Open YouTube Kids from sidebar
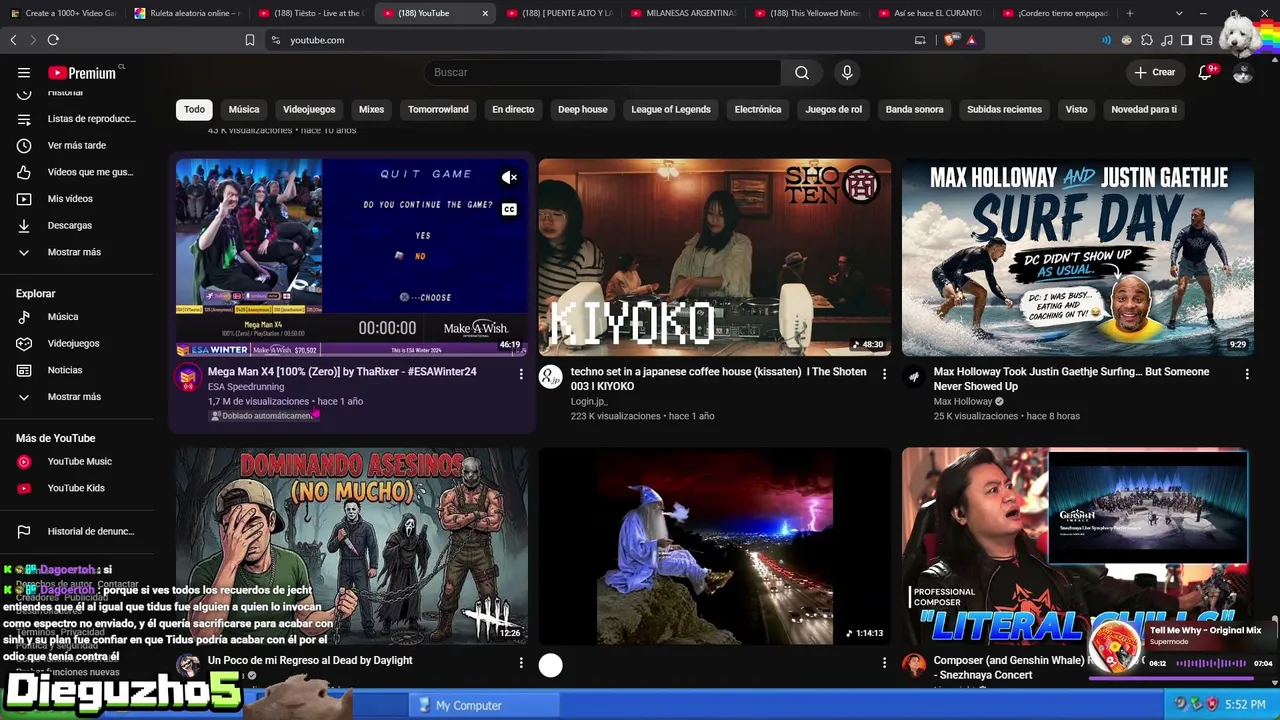This screenshot has width=1280, height=720. point(77,488)
